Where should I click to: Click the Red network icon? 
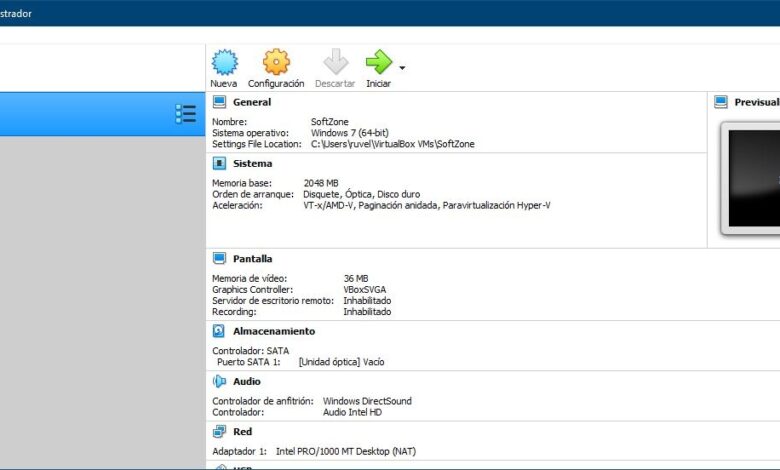pos(219,431)
